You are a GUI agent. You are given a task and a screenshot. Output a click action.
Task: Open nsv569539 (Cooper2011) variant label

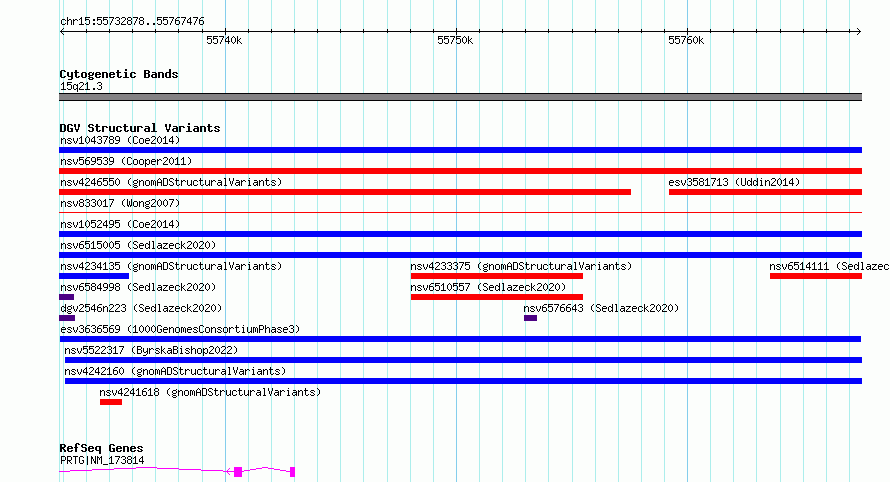tap(126, 161)
